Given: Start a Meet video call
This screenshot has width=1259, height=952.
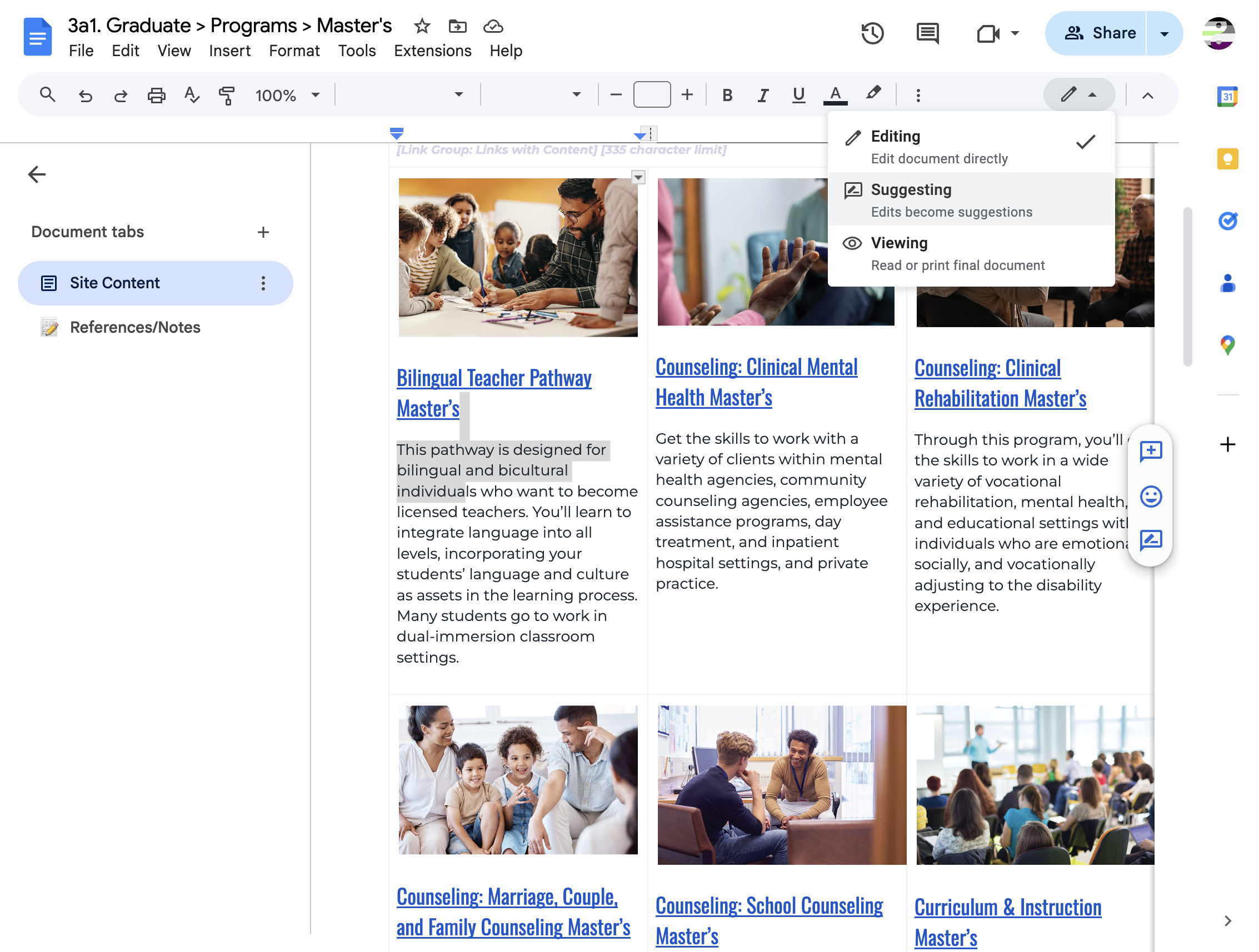Looking at the screenshot, I should coord(988,33).
